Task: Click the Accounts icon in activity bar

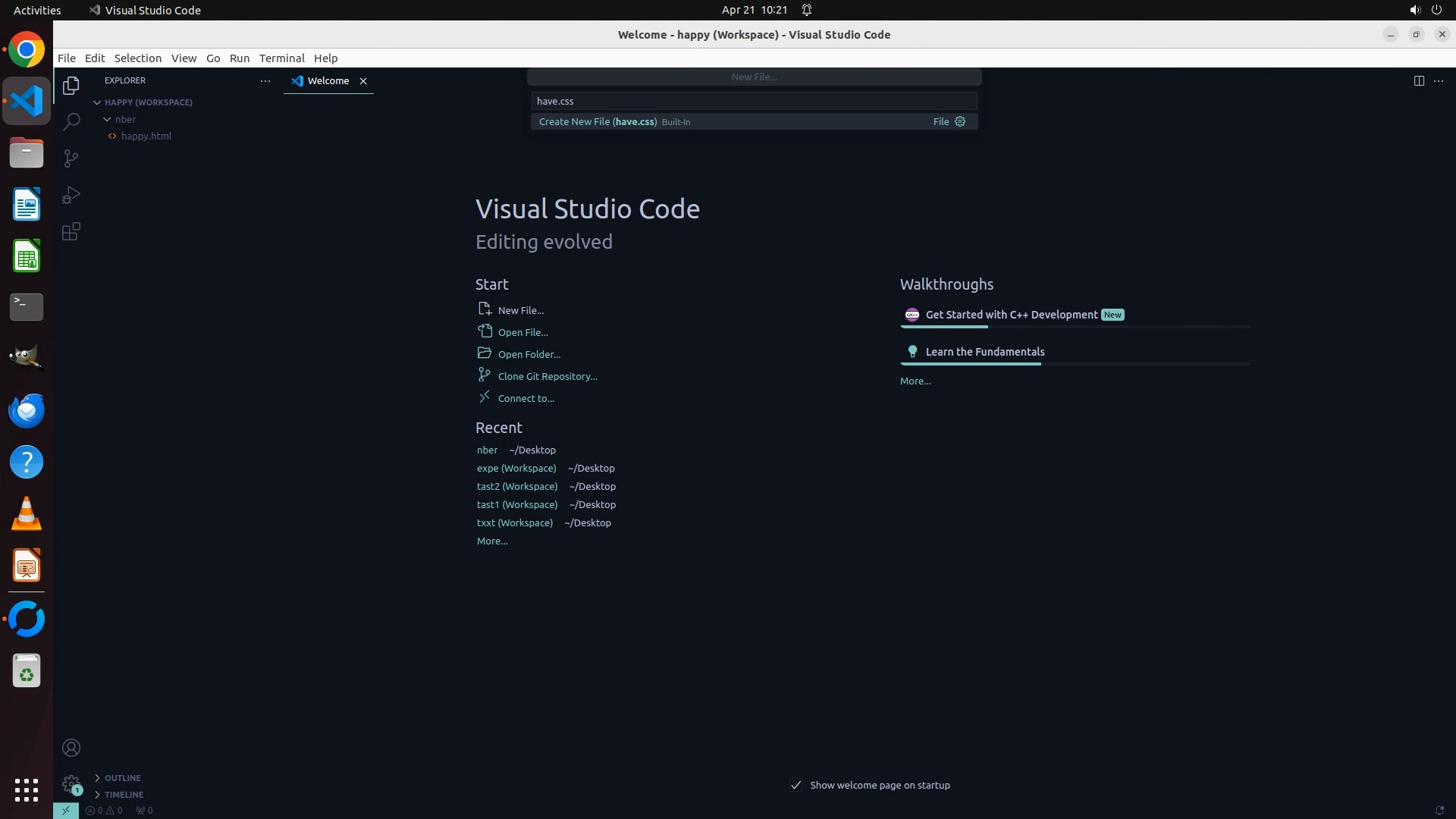Action: pyautogui.click(x=71, y=748)
